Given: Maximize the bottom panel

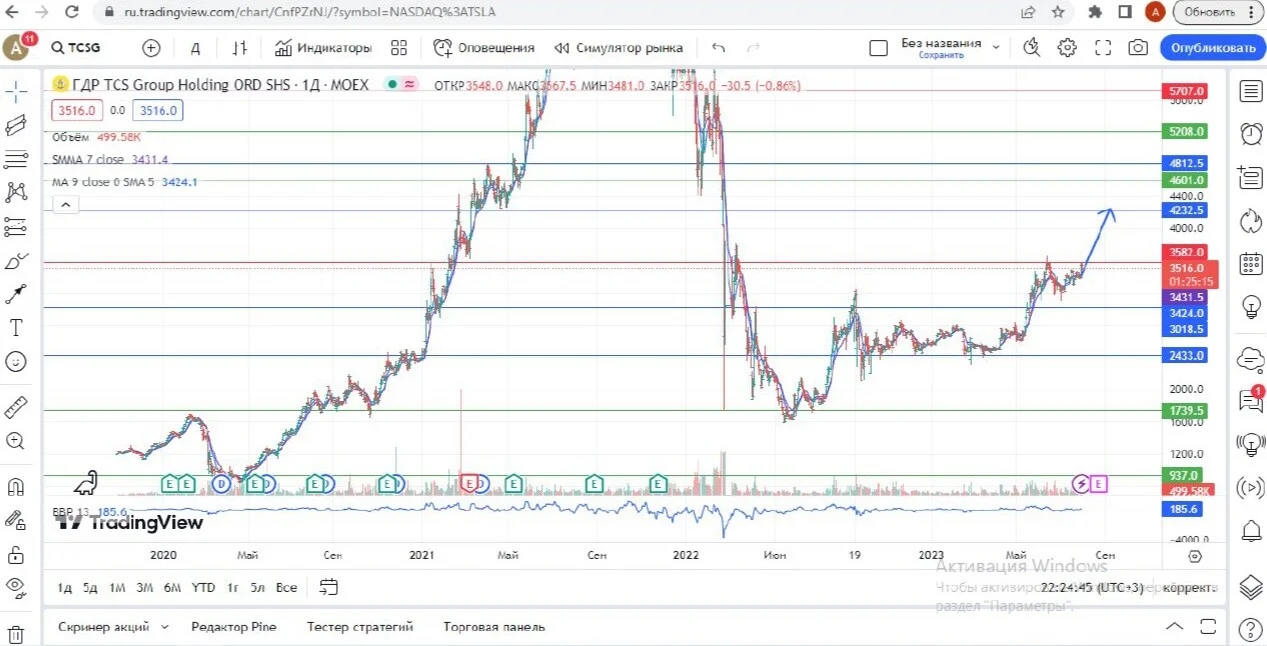Looking at the screenshot, I should [x=1208, y=627].
